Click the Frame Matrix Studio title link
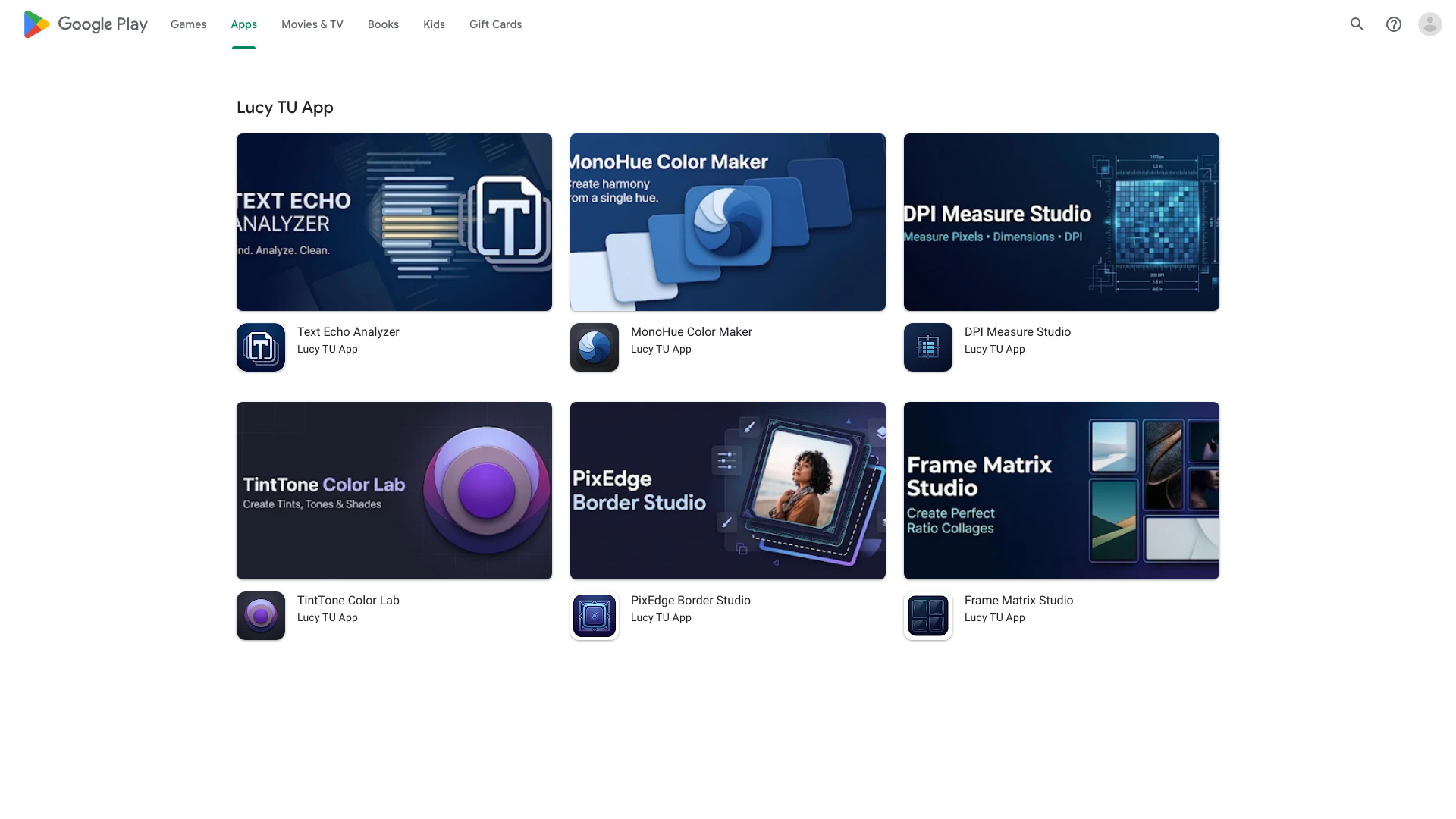 tap(1018, 601)
